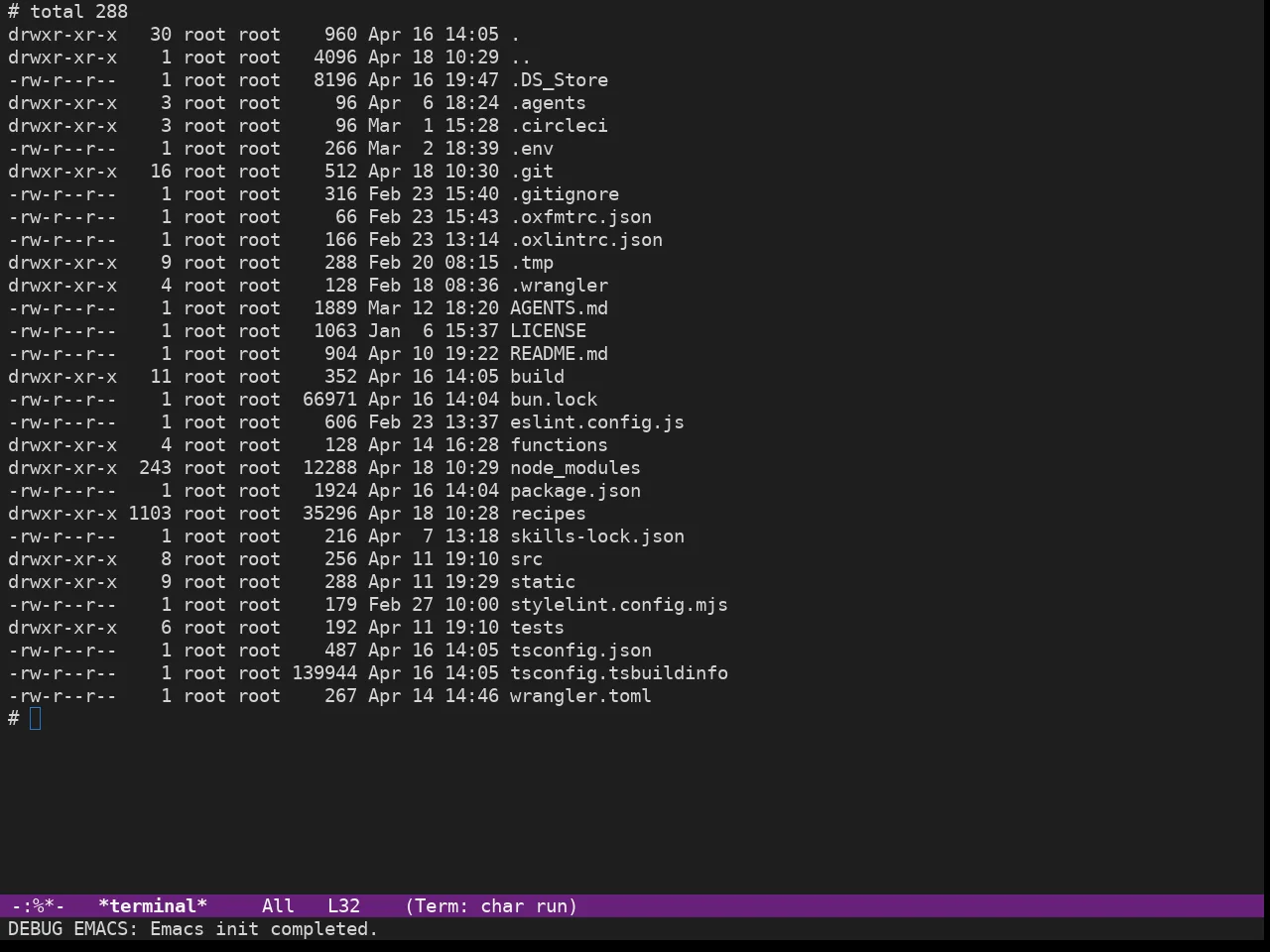Click the 'Mar 12 18:20' date of AGENTS.md
1270x952 pixels.
(434, 308)
